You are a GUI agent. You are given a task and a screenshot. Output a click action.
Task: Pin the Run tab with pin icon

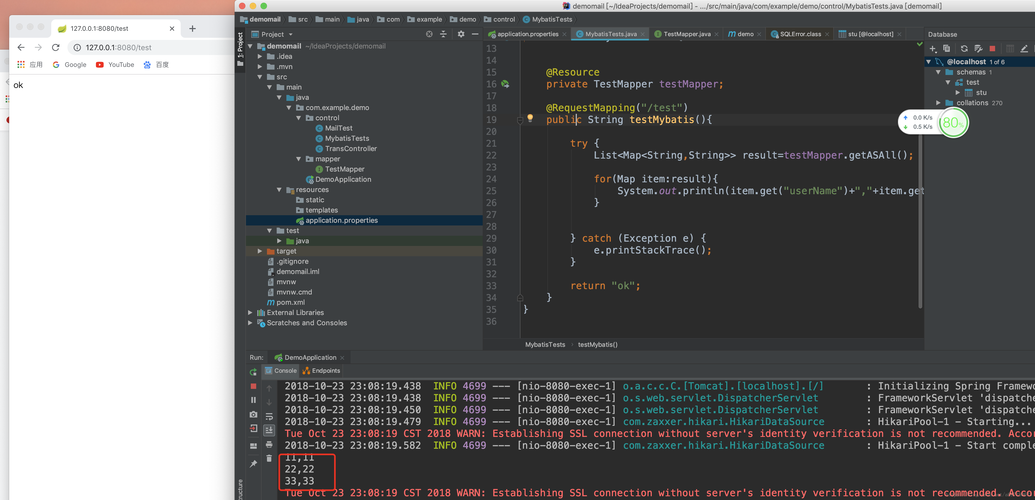253,464
